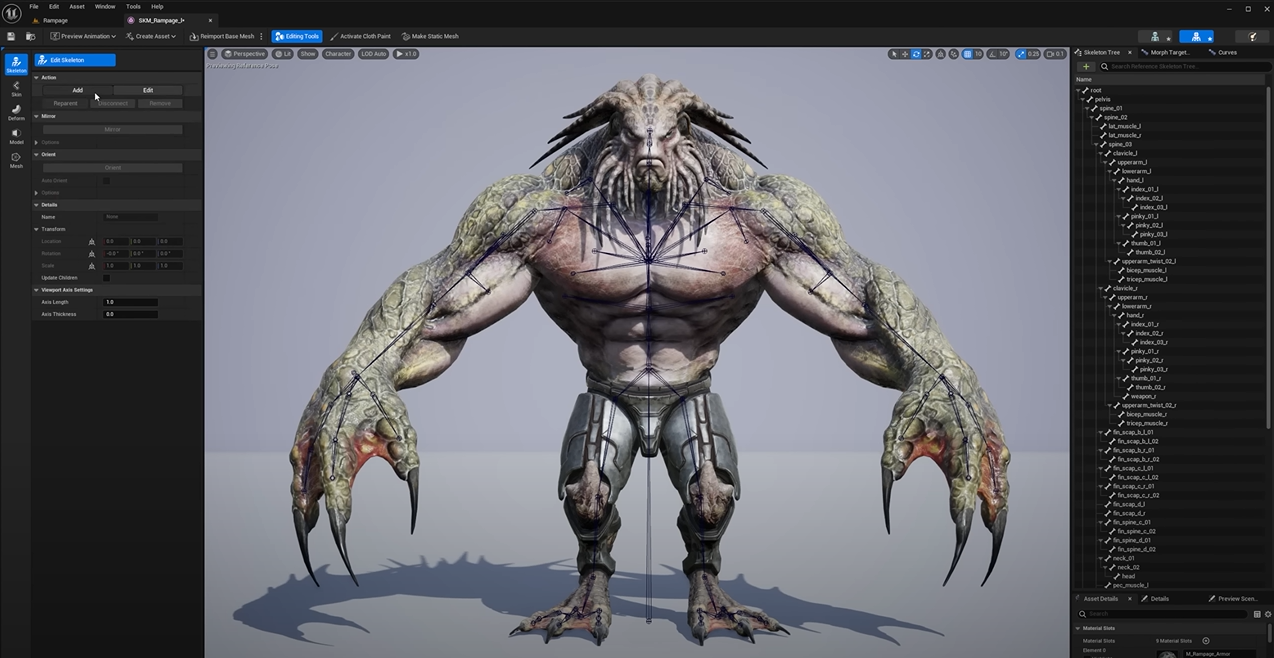Image resolution: width=1274 pixels, height=658 pixels.
Task: Click the playback speed x1.0 button
Action: point(407,54)
